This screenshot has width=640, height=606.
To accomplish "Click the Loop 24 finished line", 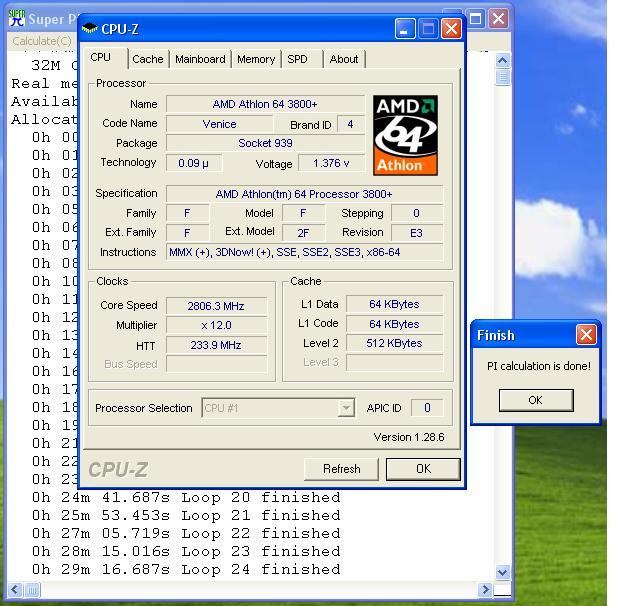I will click(x=186, y=569).
